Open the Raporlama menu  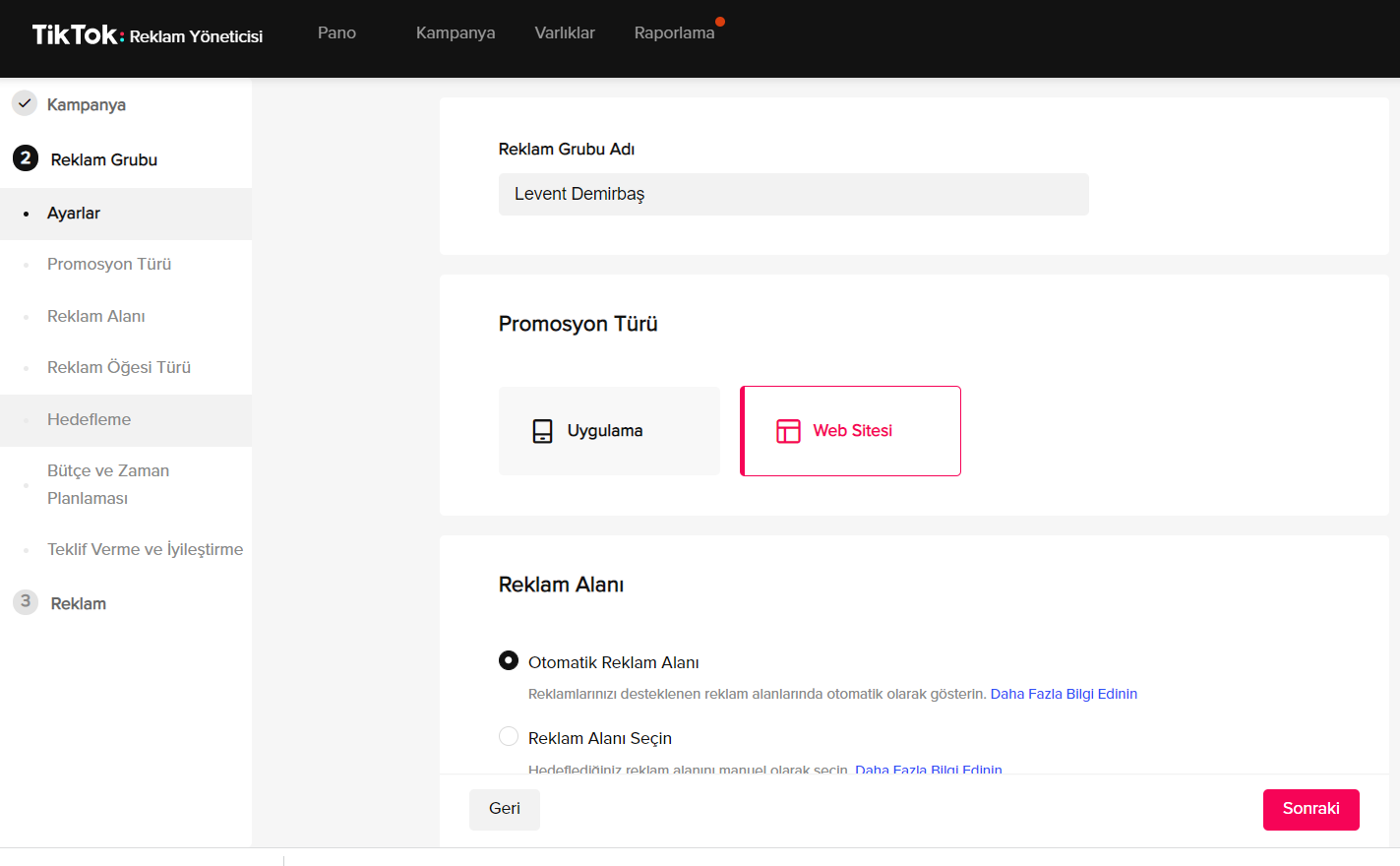click(674, 32)
